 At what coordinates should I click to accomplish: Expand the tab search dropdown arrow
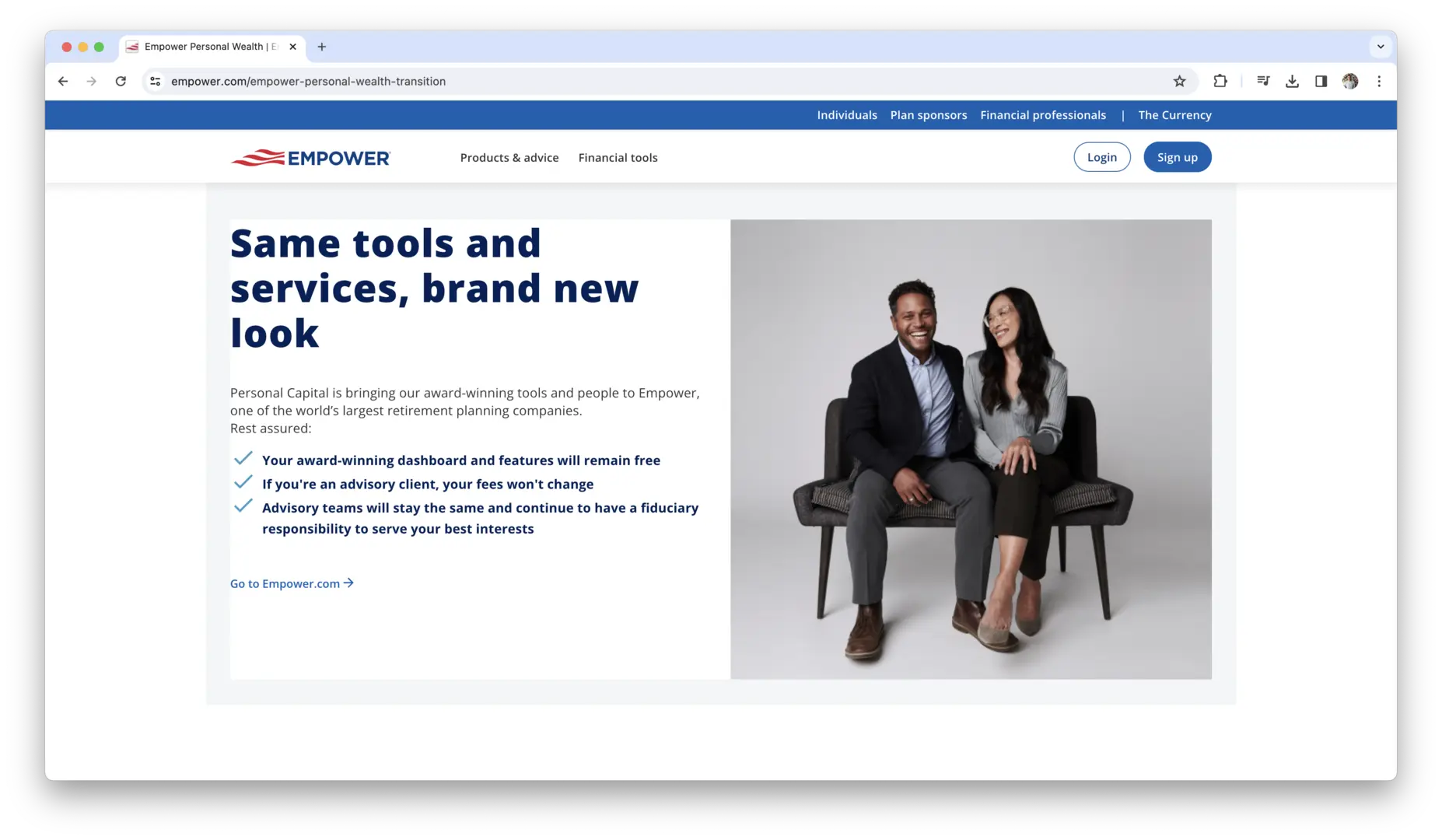click(1381, 47)
